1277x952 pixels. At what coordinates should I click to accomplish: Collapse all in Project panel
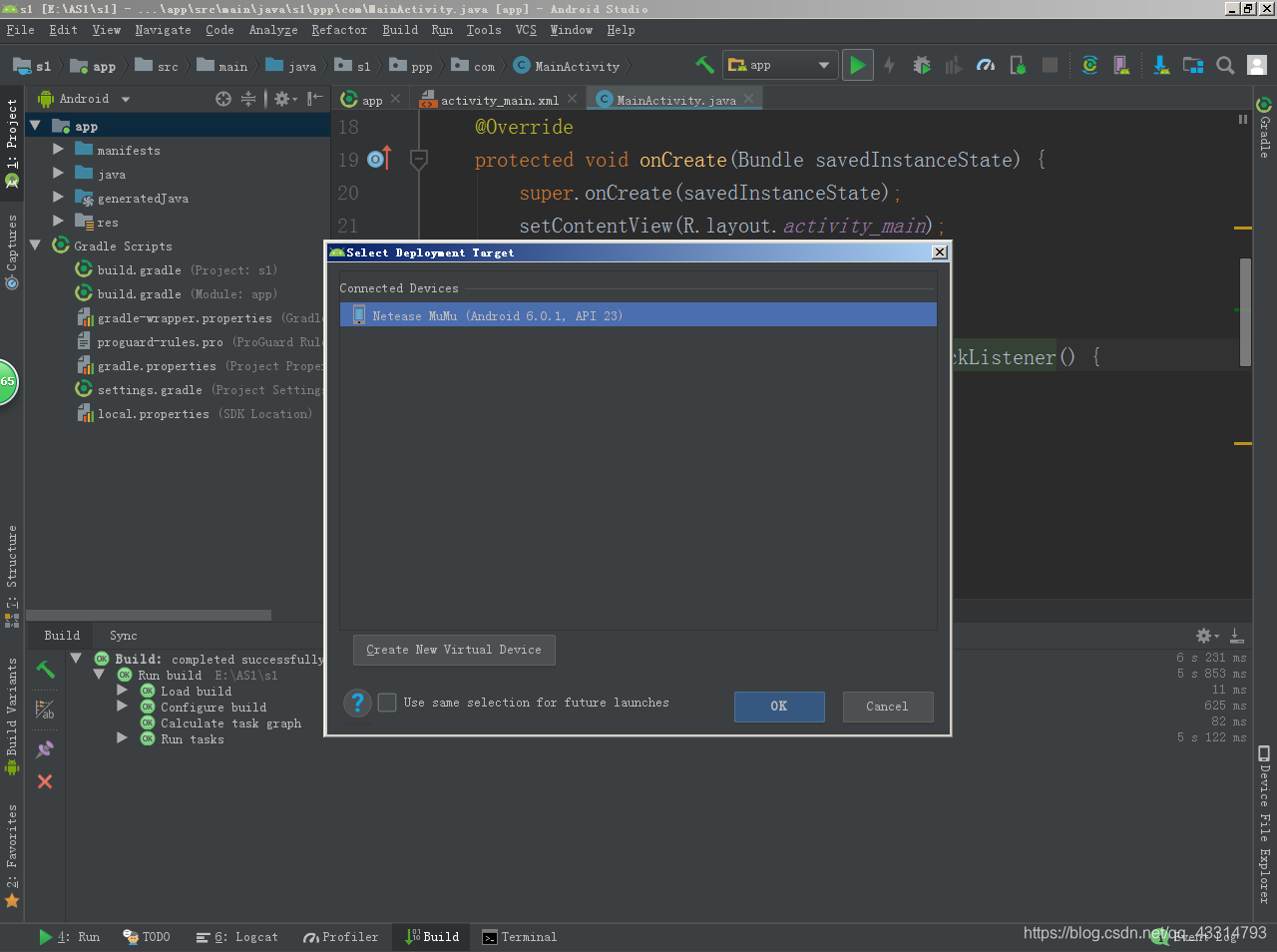(248, 99)
